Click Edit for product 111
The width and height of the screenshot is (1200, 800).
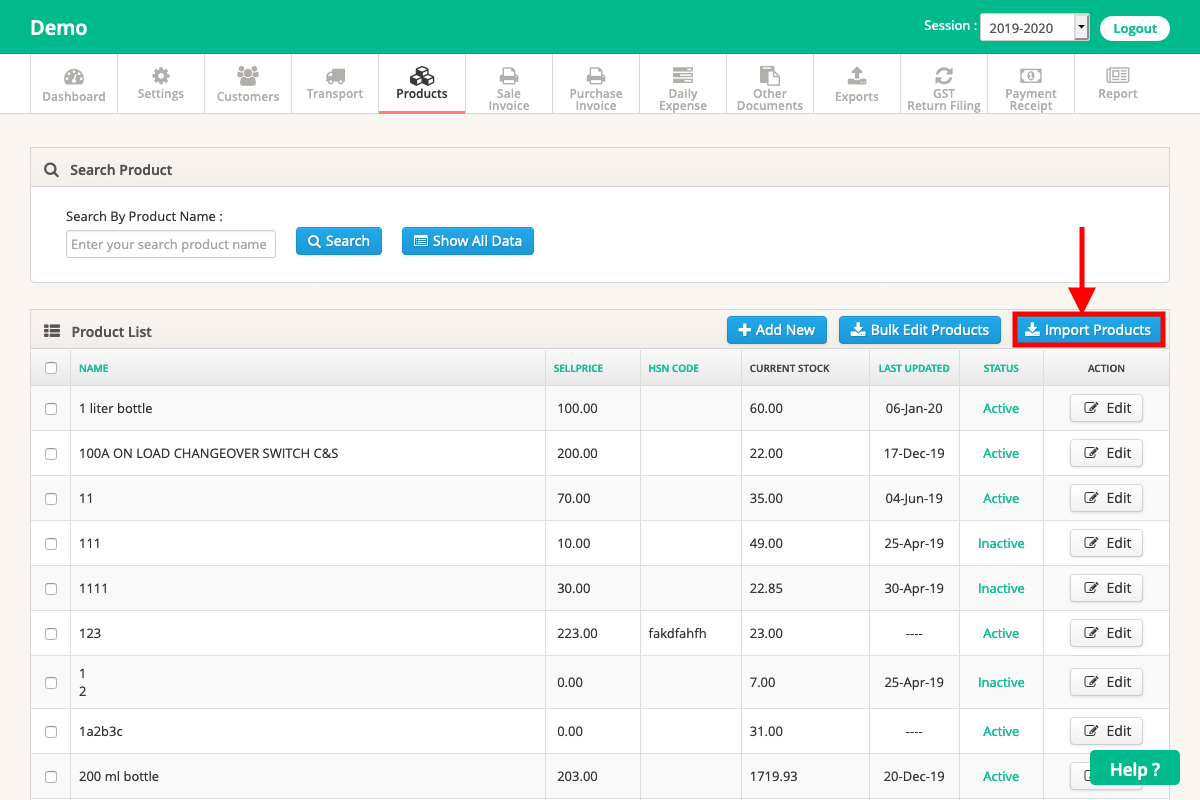(x=1107, y=543)
